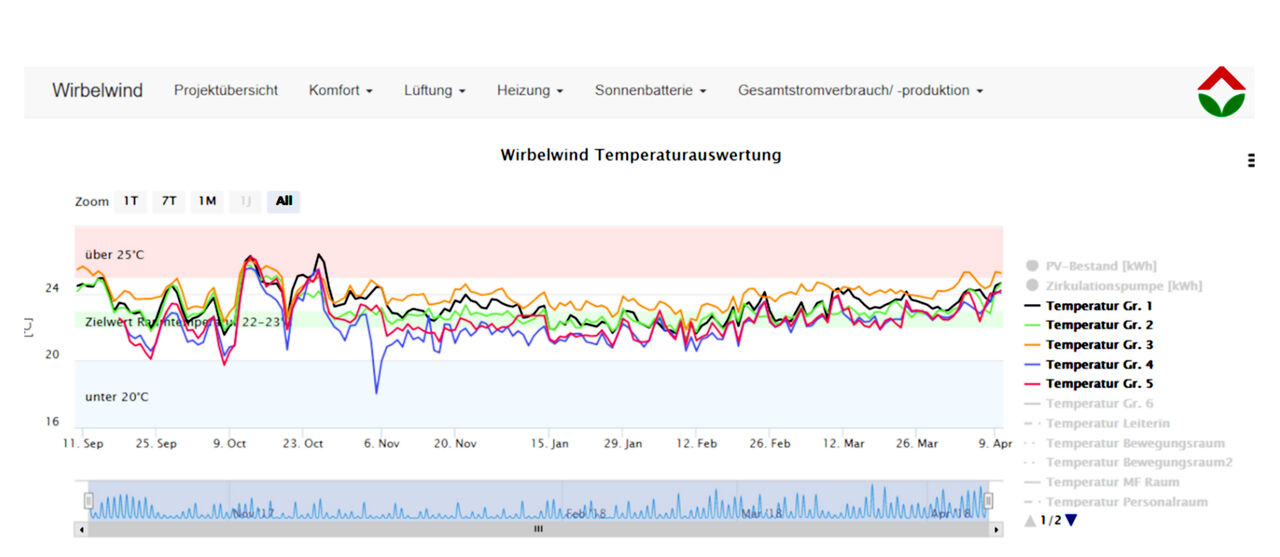Click navigator scrollbar right arrow
The height and width of the screenshot is (557, 1280).
click(x=996, y=529)
